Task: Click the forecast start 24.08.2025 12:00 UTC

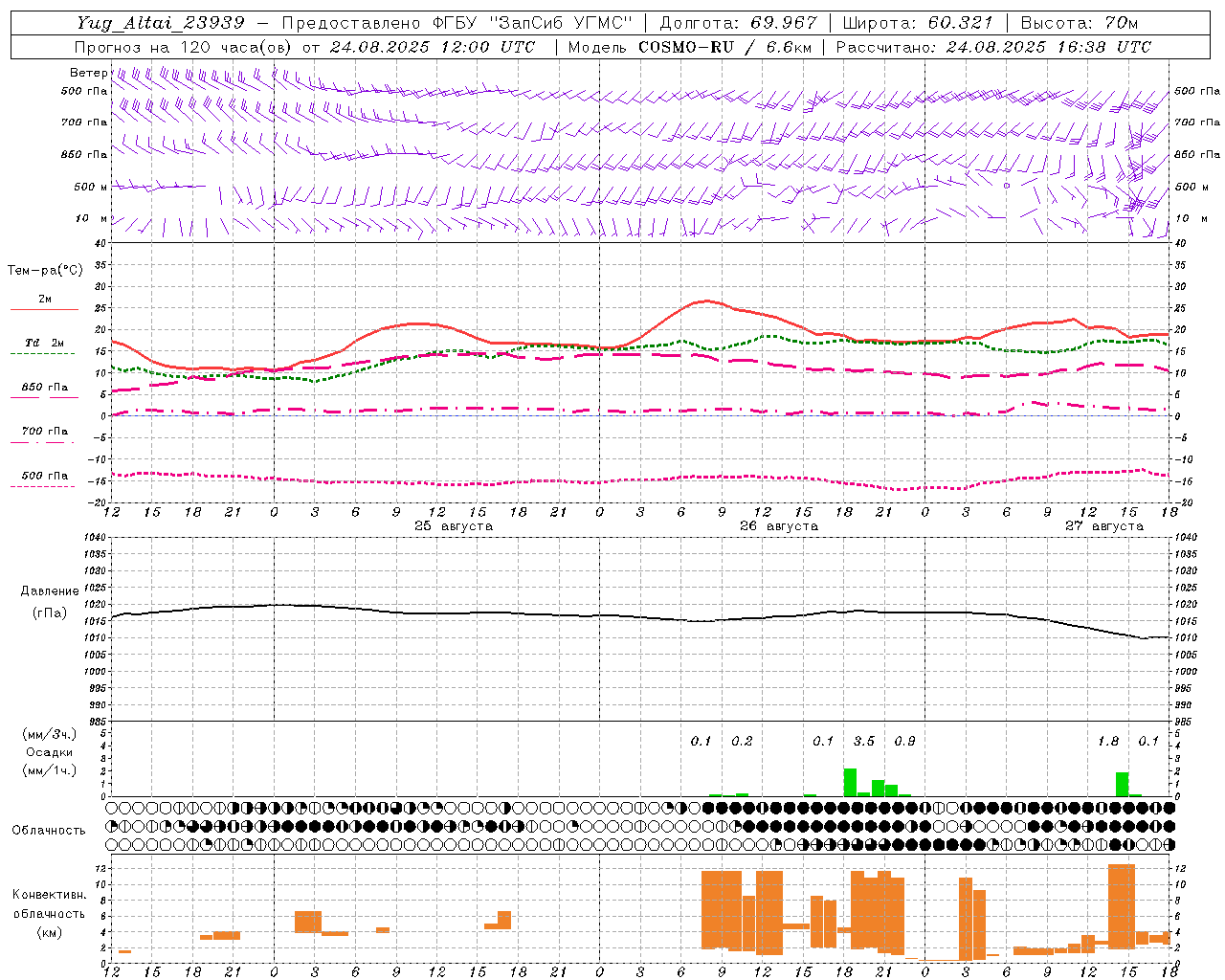Action: tap(433, 47)
